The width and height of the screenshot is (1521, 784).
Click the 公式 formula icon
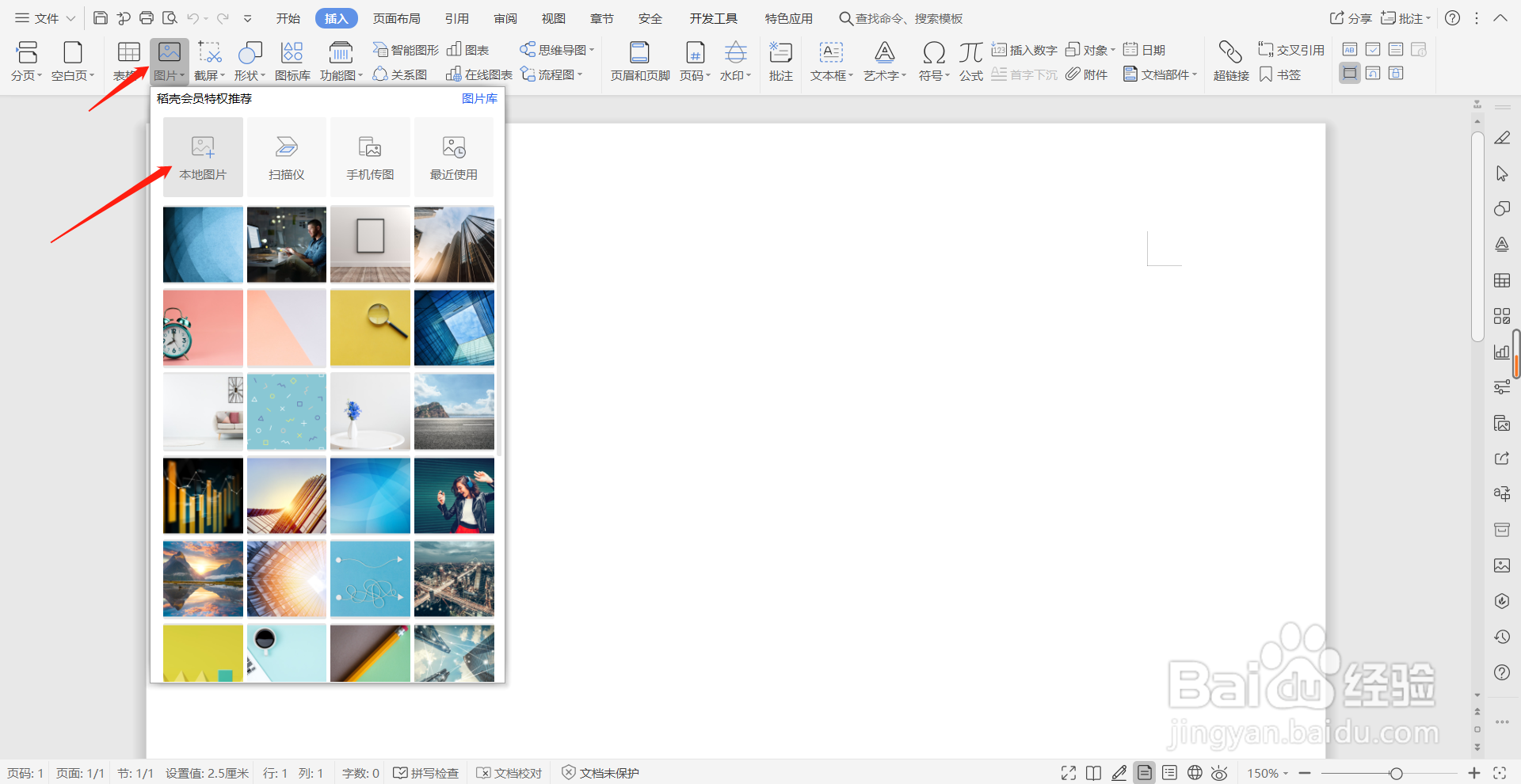971,62
